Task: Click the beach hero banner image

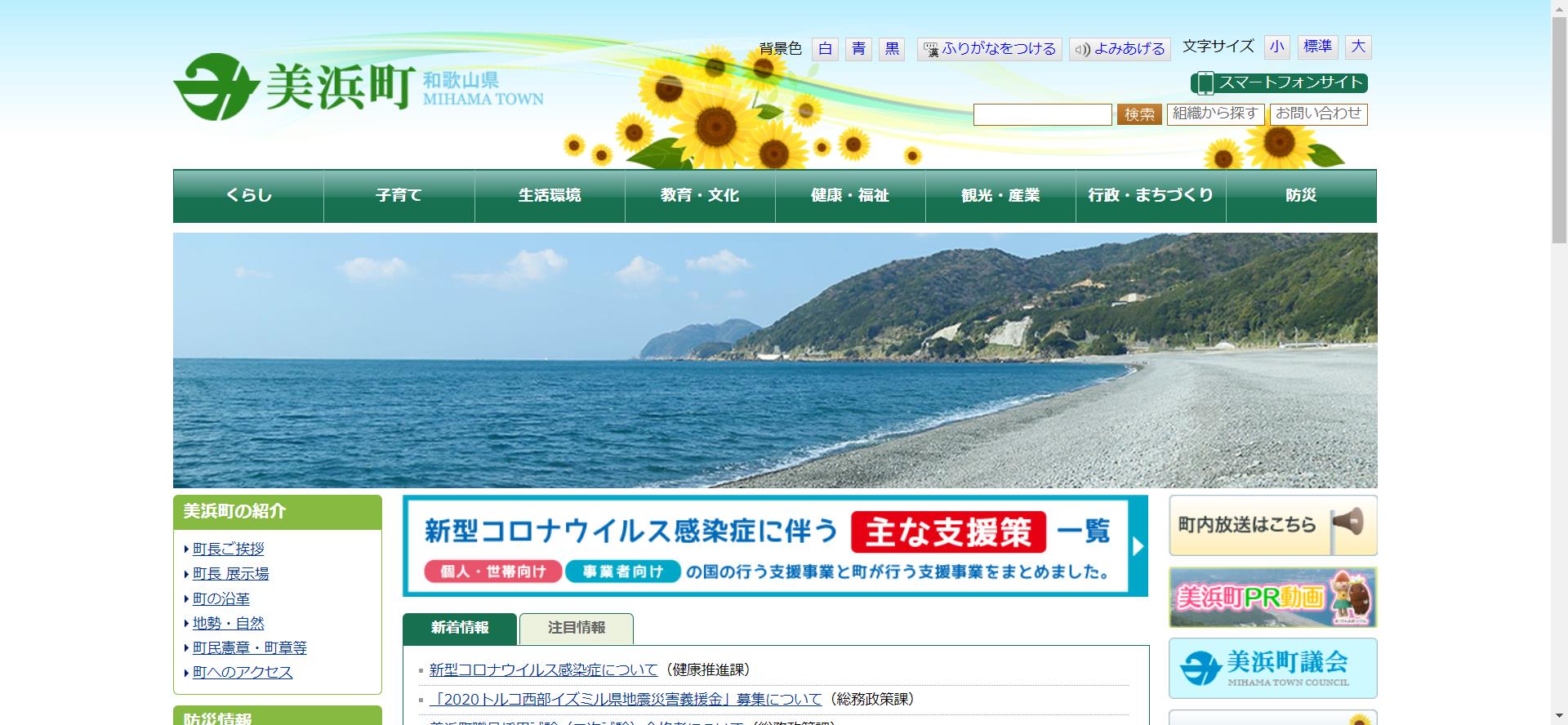Action: click(775, 360)
